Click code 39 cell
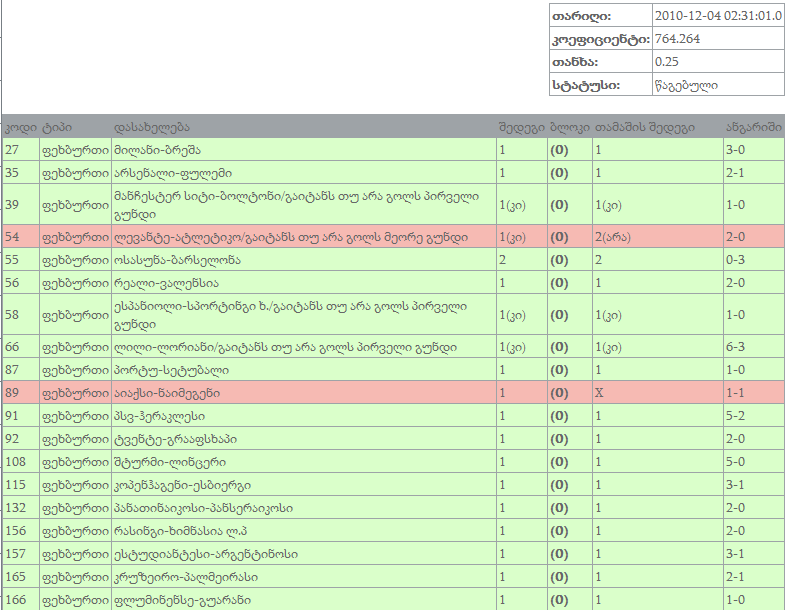 coord(12,205)
